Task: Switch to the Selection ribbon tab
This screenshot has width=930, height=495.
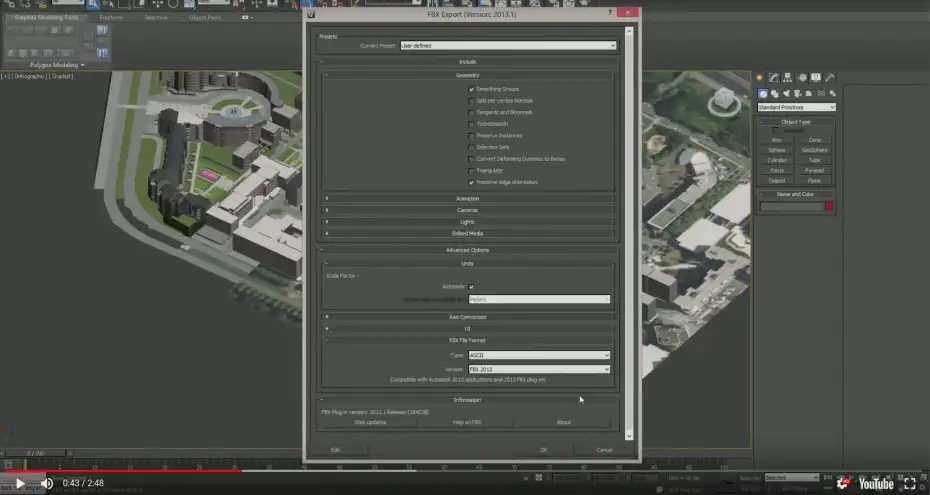Action: [x=156, y=18]
